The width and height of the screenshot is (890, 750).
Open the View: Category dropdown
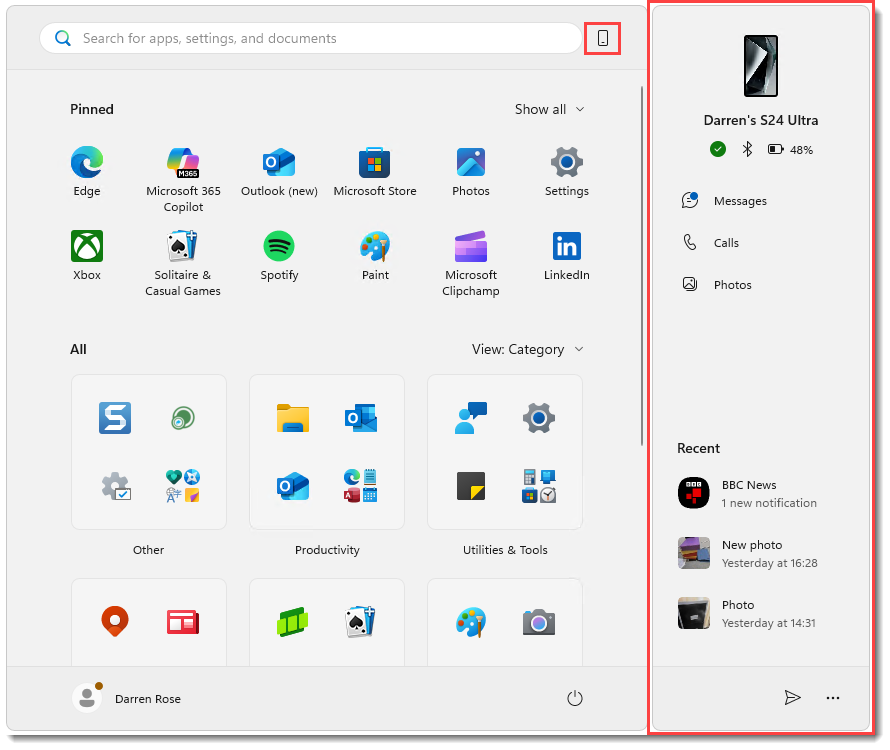(528, 349)
